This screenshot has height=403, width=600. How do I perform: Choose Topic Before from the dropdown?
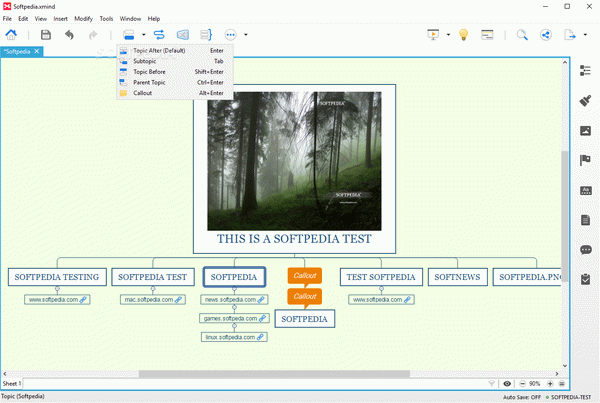click(175, 72)
